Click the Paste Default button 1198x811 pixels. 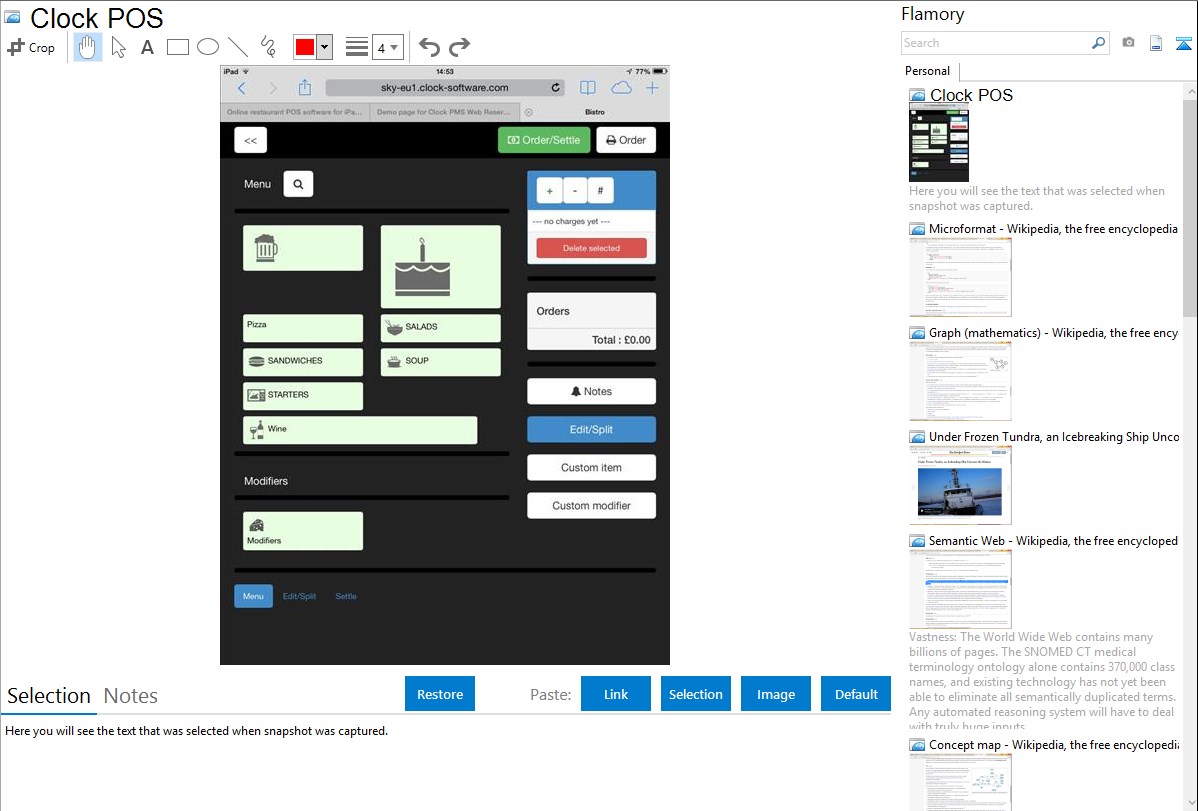point(856,694)
